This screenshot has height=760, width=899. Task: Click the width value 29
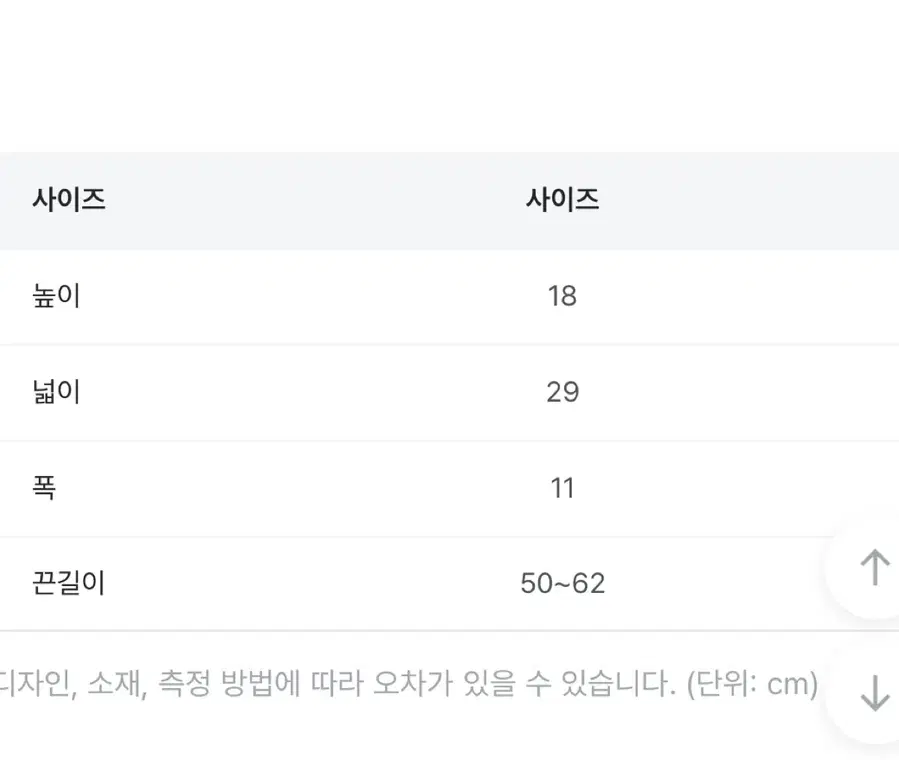click(x=562, y=393)
